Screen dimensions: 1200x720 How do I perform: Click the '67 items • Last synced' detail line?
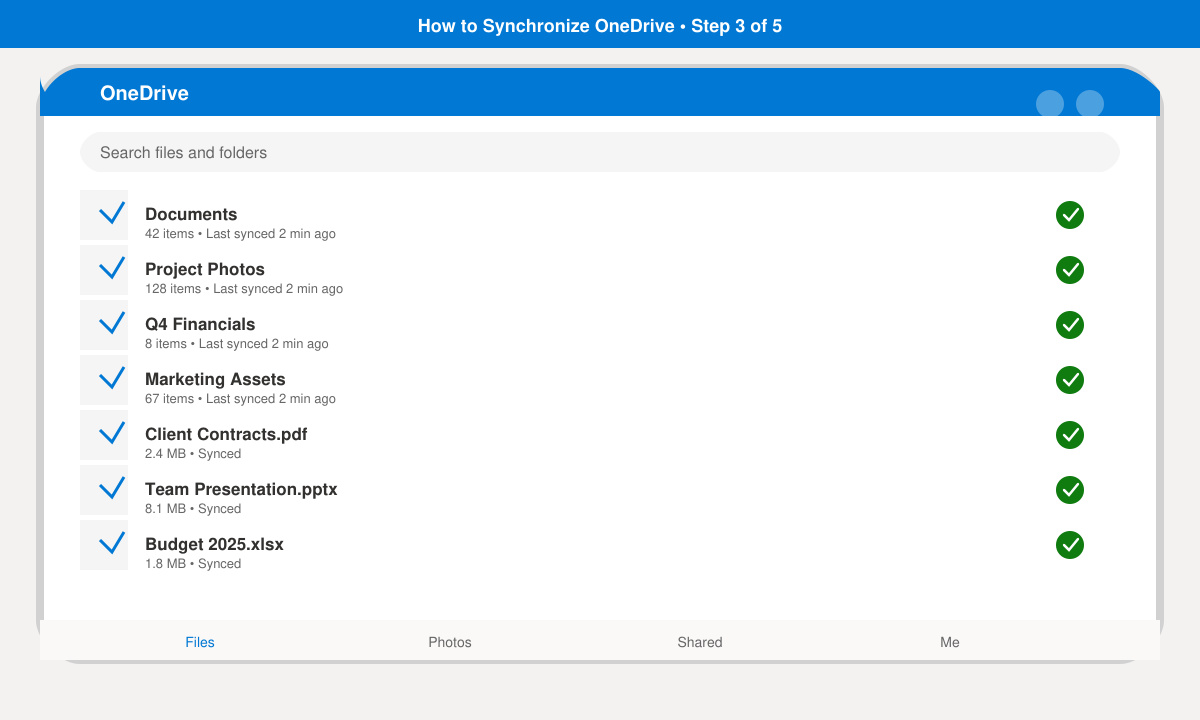click(x=240, y=399)
